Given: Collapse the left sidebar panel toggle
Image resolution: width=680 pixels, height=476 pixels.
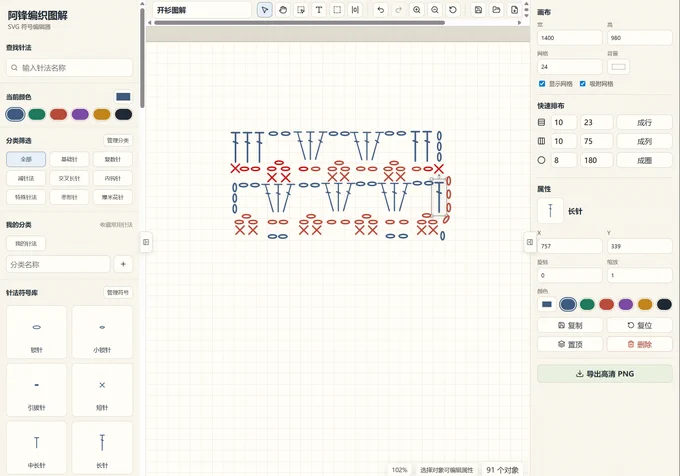Looking at the screenshot, I should (146, 242).
